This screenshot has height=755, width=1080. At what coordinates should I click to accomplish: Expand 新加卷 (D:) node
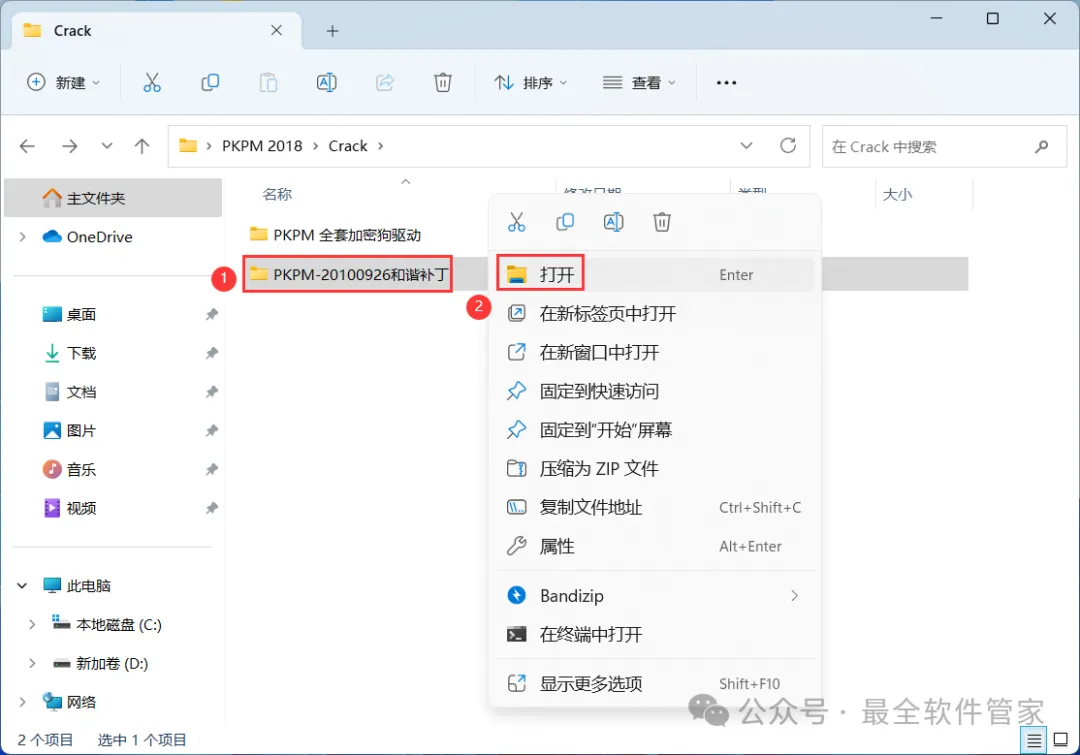[x=32, y=663]
